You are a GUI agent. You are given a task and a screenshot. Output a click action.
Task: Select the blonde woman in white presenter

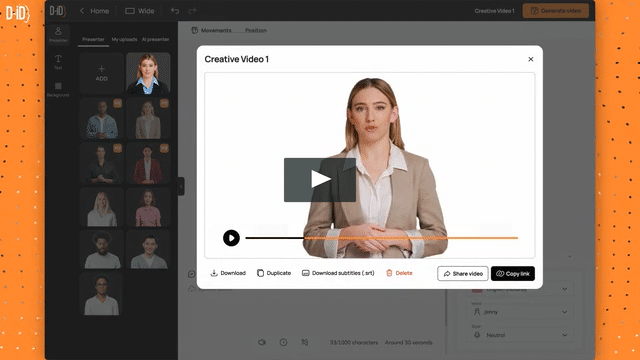[102, 207]
